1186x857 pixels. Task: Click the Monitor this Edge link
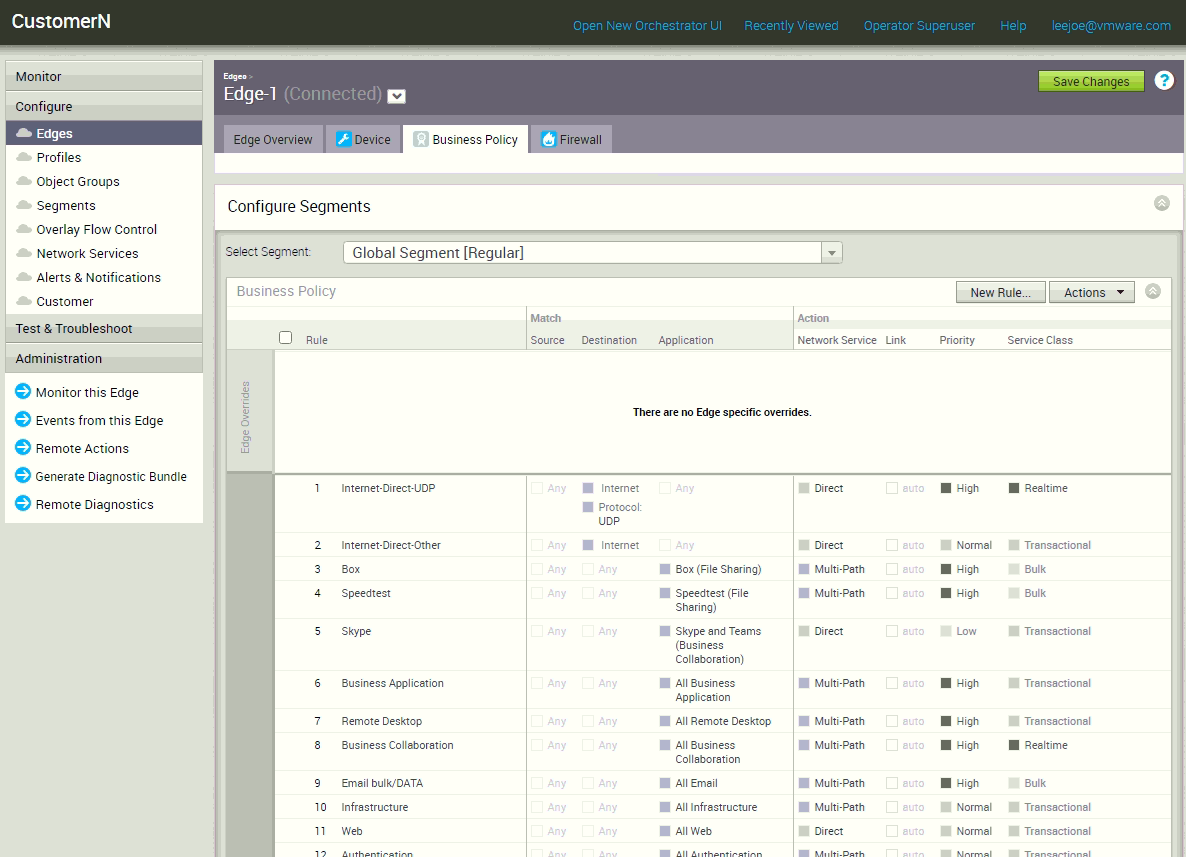click(87, 393)
